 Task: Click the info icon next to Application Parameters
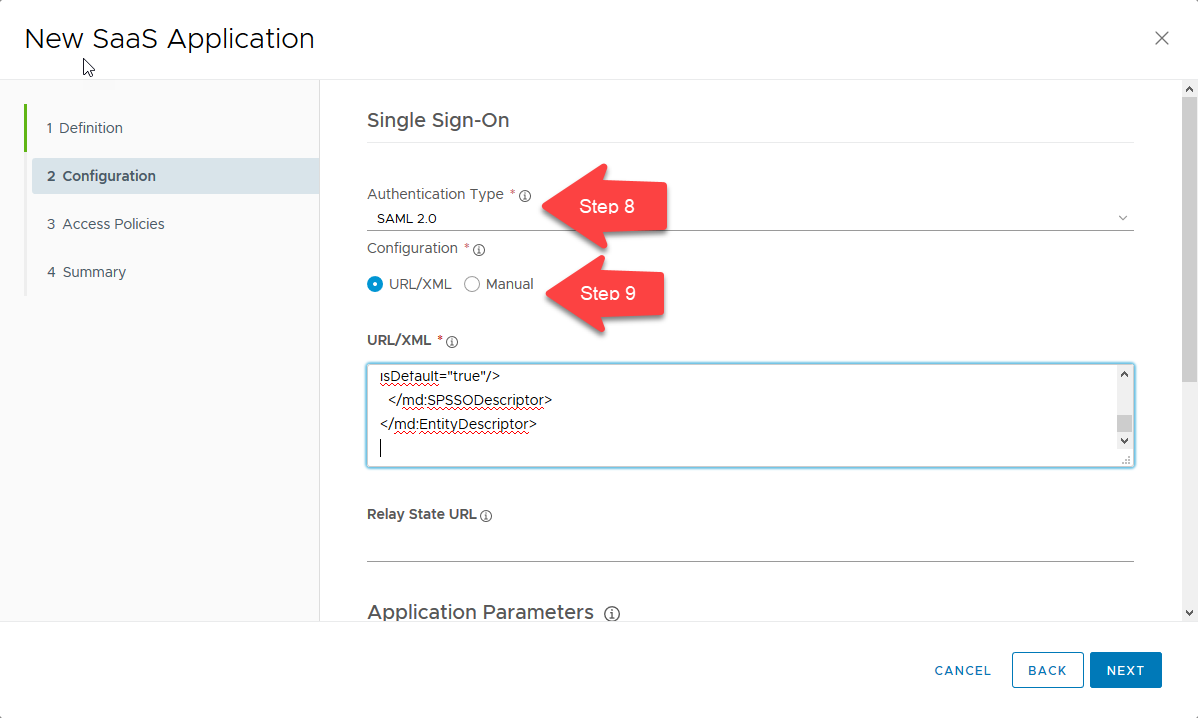click(x=611, y=614)
